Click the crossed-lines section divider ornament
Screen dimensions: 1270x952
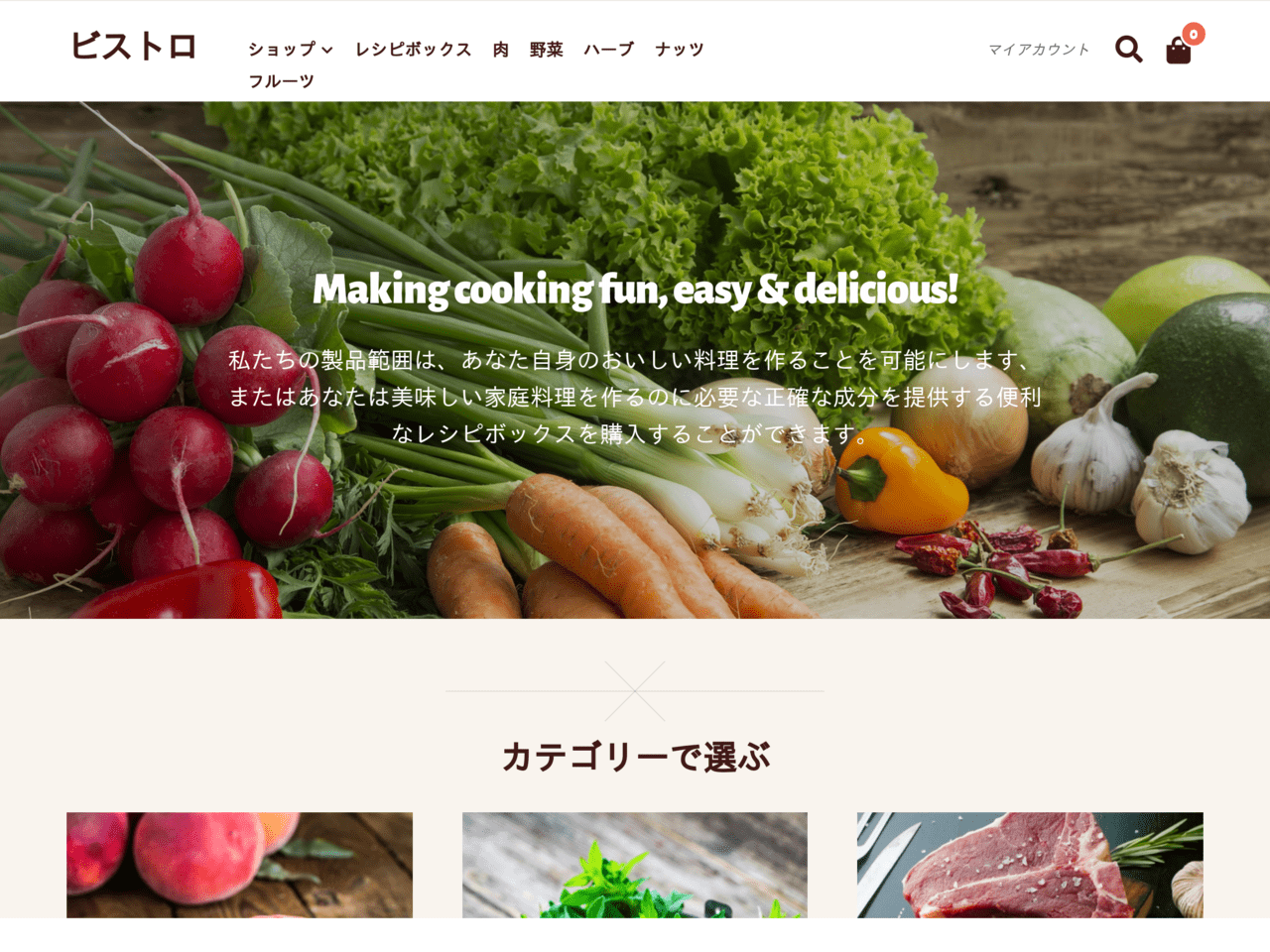coord(635,691)
